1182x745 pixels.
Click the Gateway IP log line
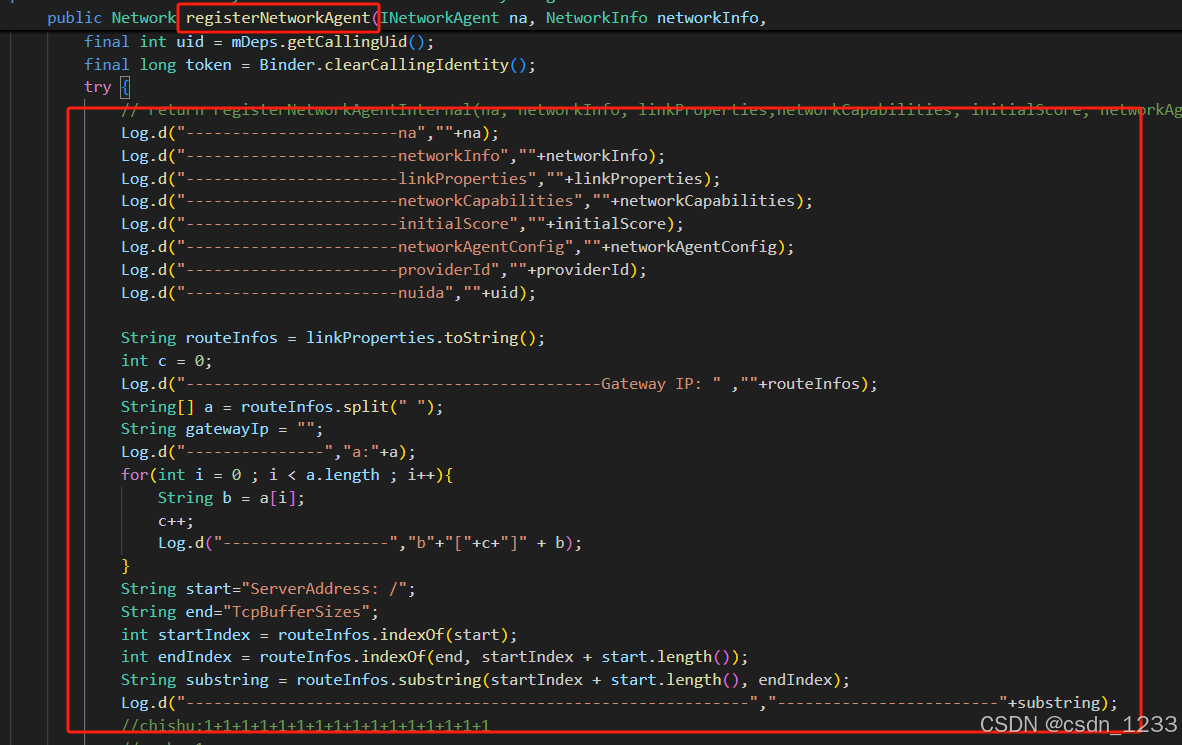point(499,384)
